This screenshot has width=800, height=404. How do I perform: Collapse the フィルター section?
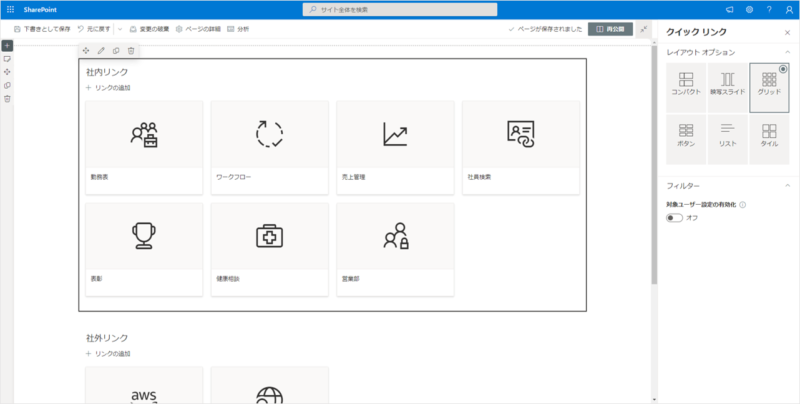coord(786,186)
